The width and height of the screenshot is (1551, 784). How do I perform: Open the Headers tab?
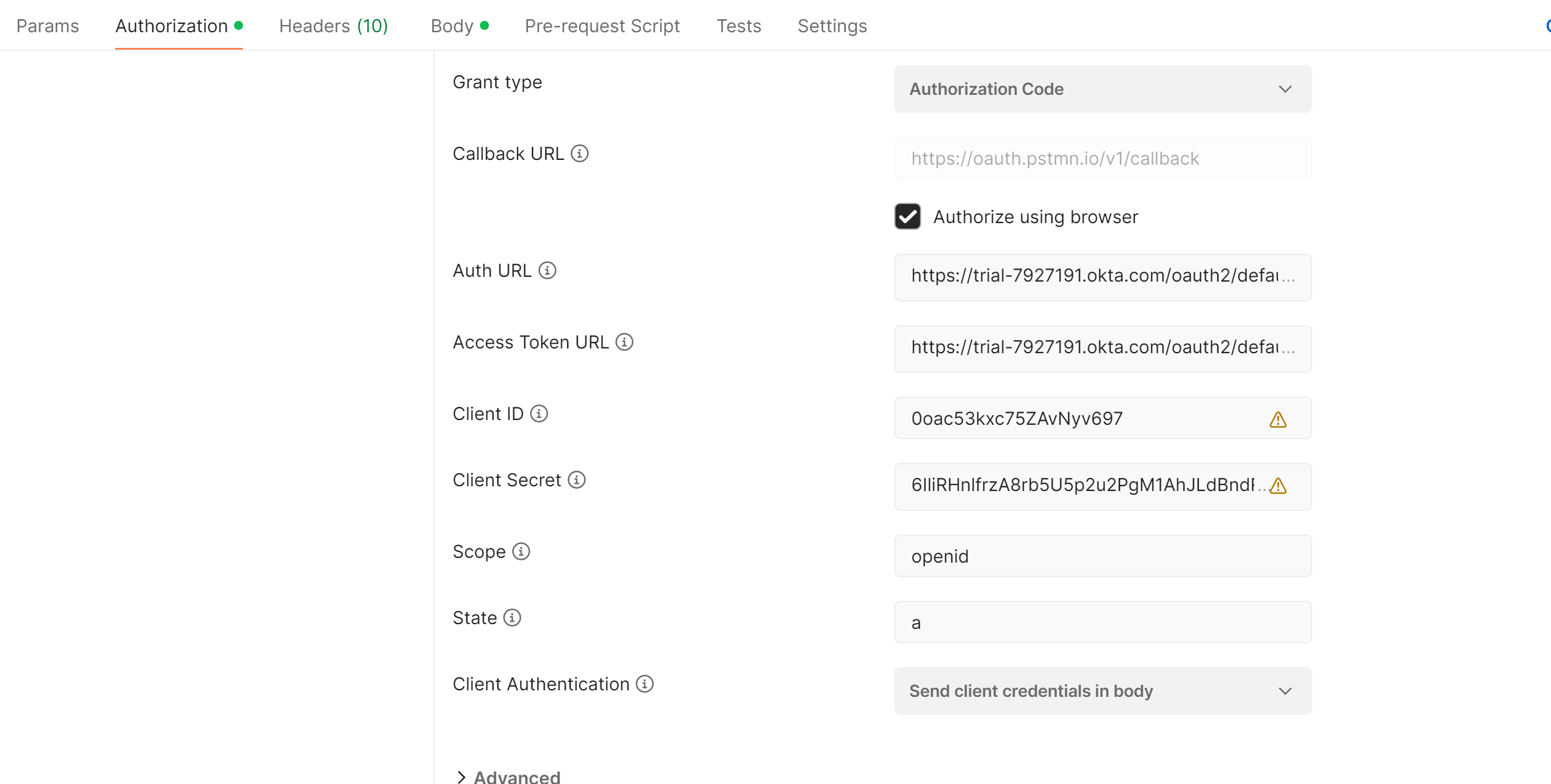point(333,26)
